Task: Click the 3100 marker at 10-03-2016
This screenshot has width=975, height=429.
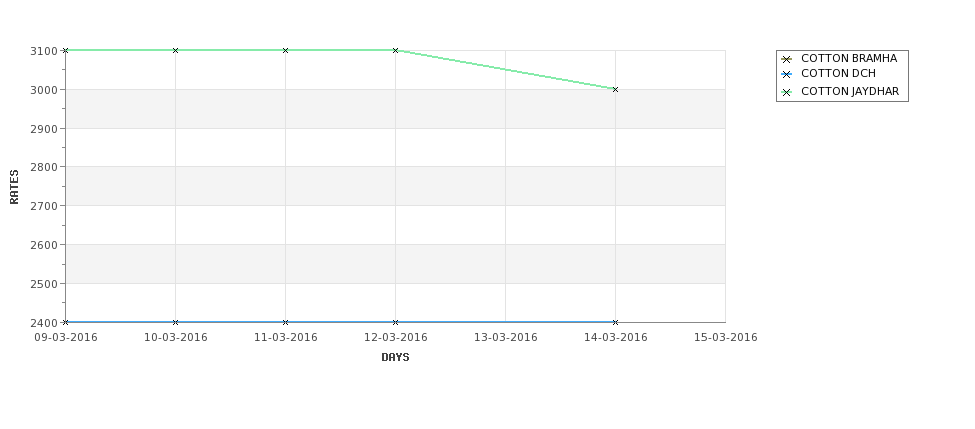Action: pyautogui.click(x=175, y=50)
